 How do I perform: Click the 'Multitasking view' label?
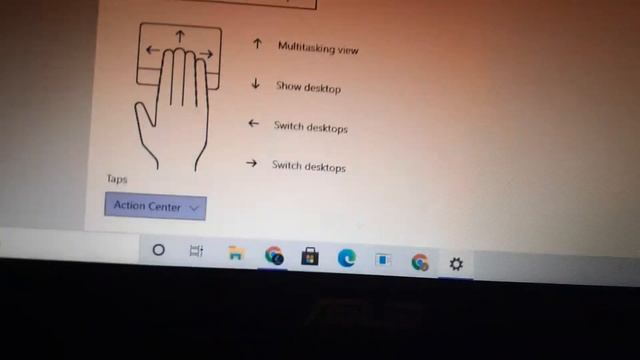tap(318, 48)
